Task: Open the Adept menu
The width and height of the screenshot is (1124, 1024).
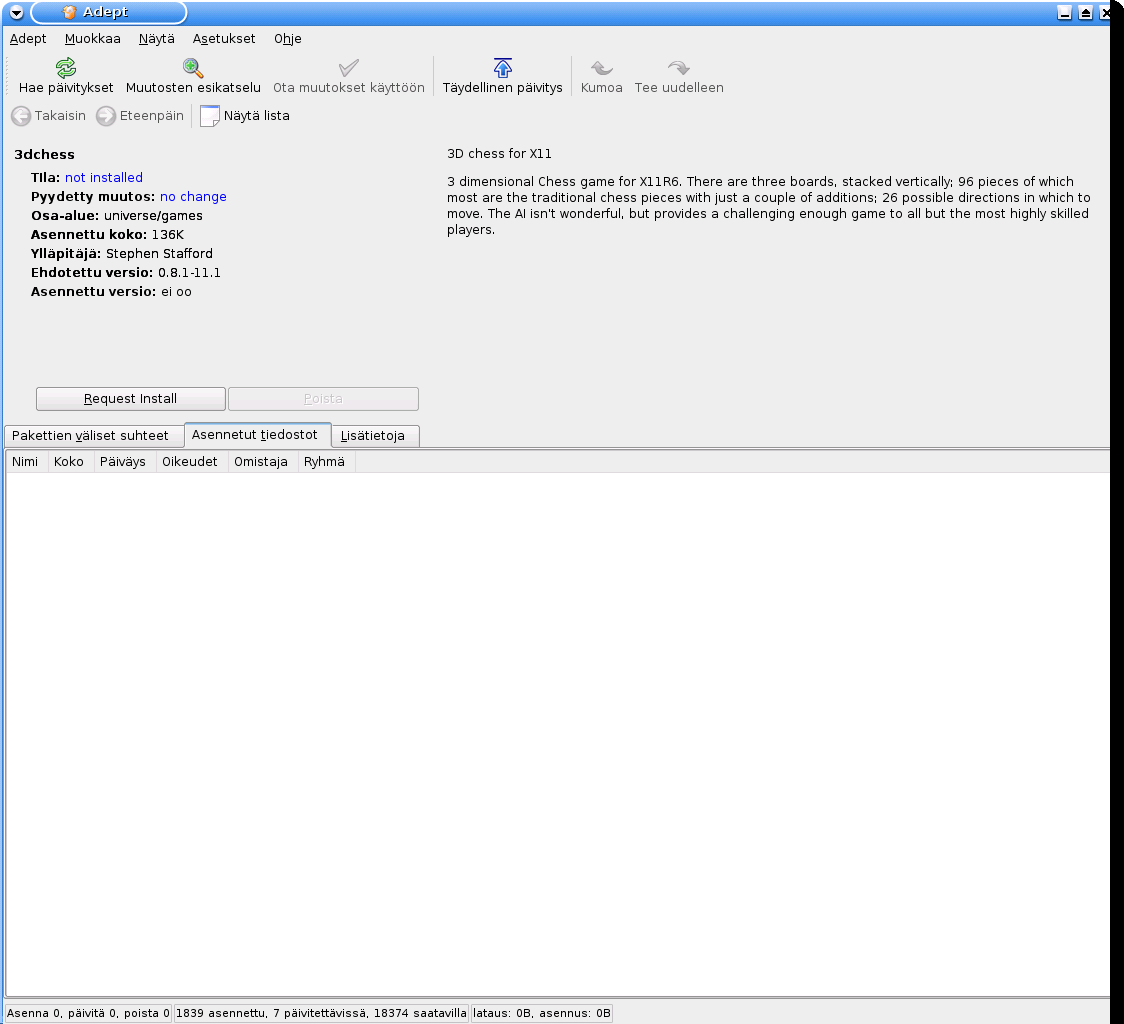Action: tap(28, 39)
